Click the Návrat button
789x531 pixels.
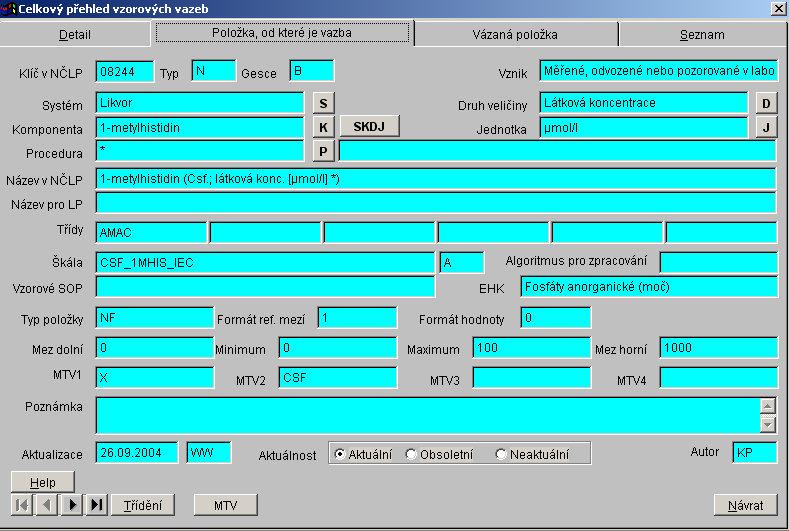coord(745,505)
